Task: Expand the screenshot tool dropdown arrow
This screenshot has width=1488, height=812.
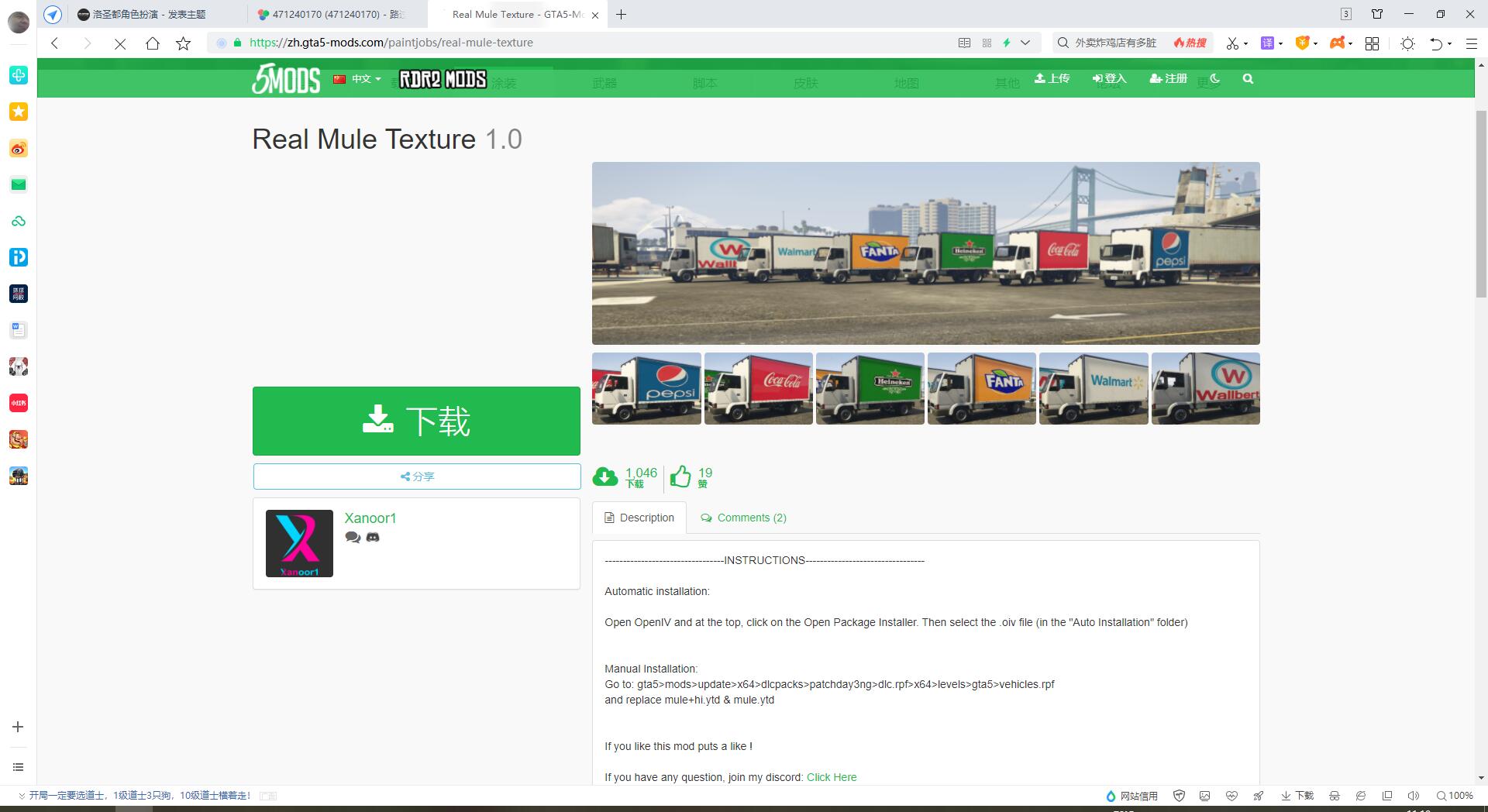Action: point(1245,44)
